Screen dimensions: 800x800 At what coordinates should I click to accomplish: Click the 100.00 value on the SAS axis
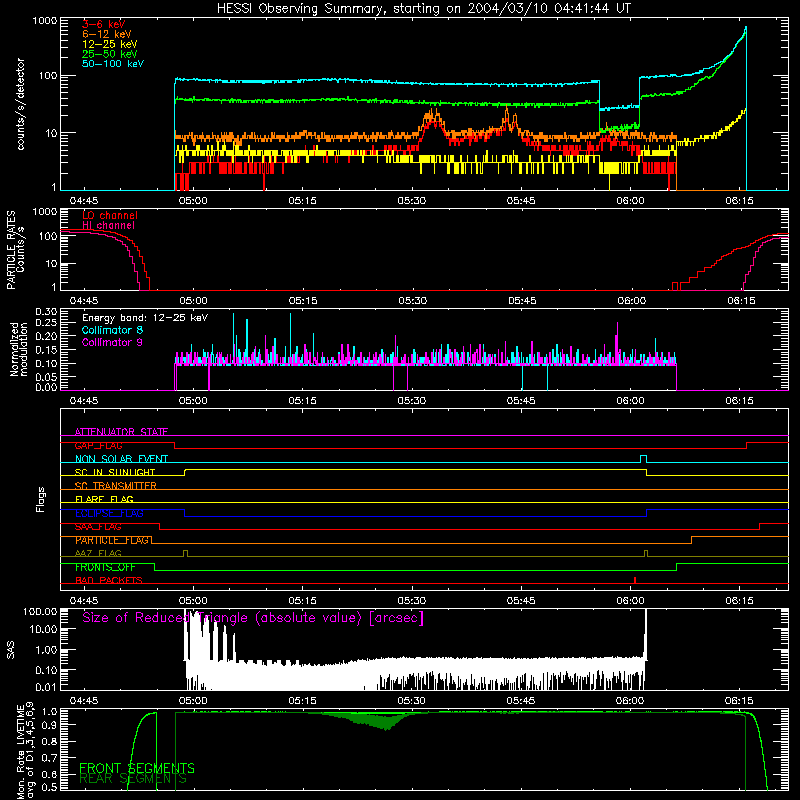tap(40, 611)
